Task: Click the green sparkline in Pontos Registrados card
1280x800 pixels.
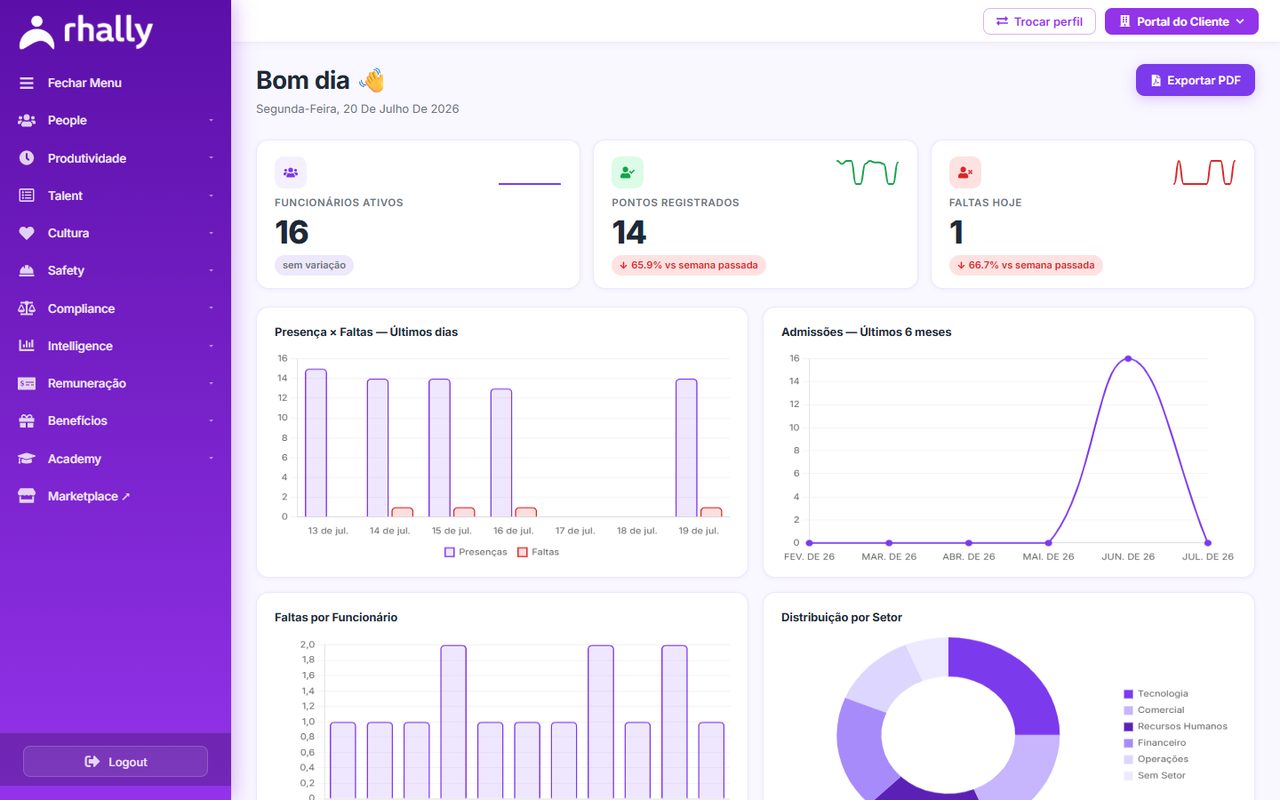Action: pos(867,172)
